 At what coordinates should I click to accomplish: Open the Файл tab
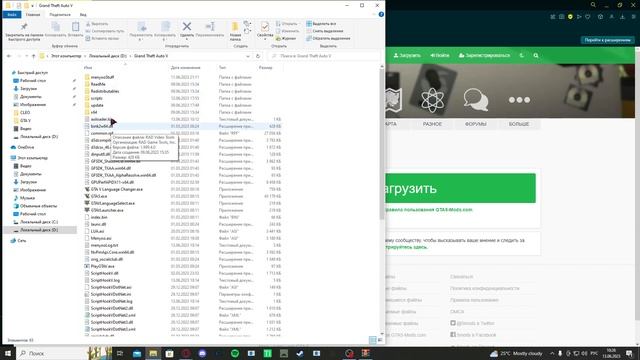point(12,15)
